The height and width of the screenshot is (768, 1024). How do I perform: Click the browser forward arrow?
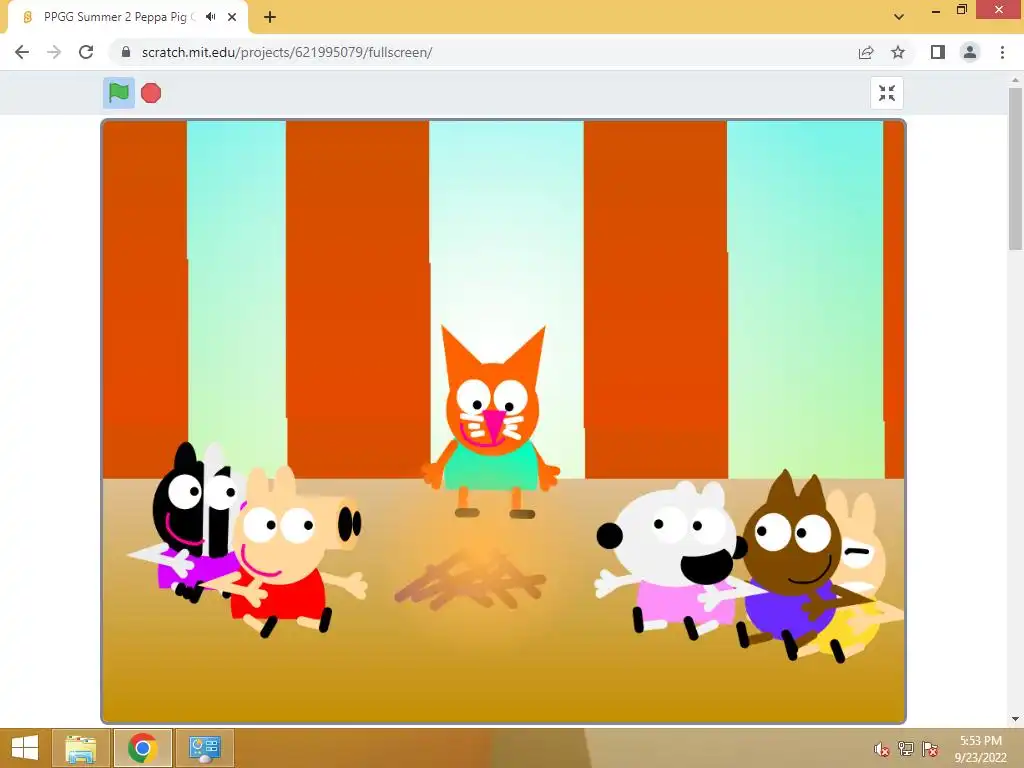click(54, 52)
